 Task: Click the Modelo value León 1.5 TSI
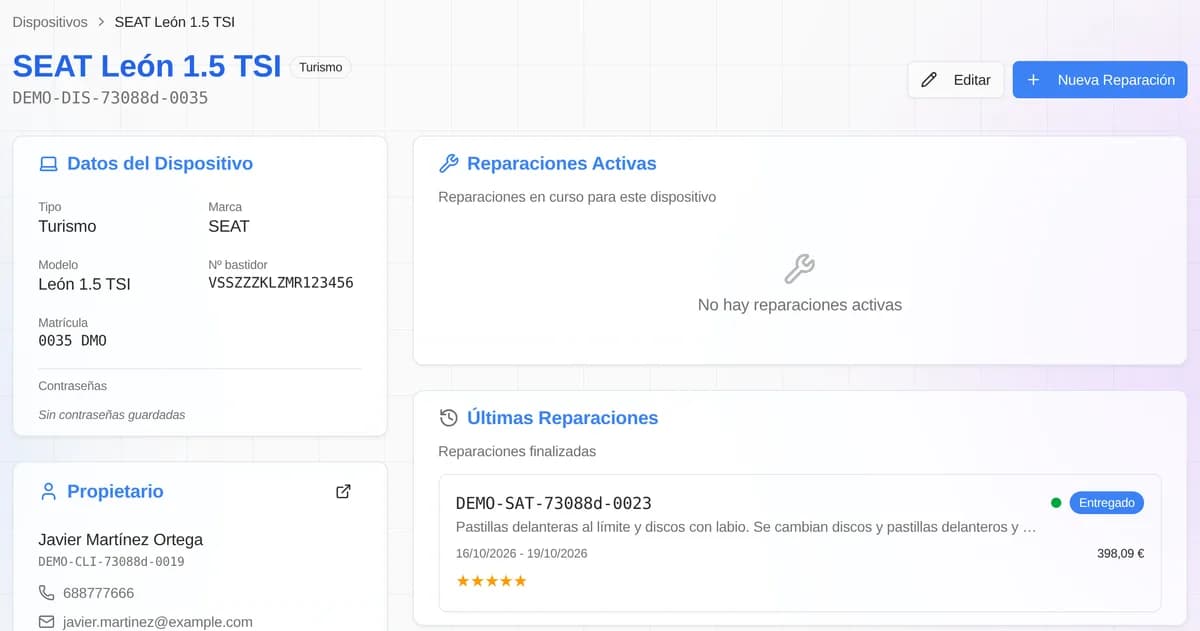(84, 284)
